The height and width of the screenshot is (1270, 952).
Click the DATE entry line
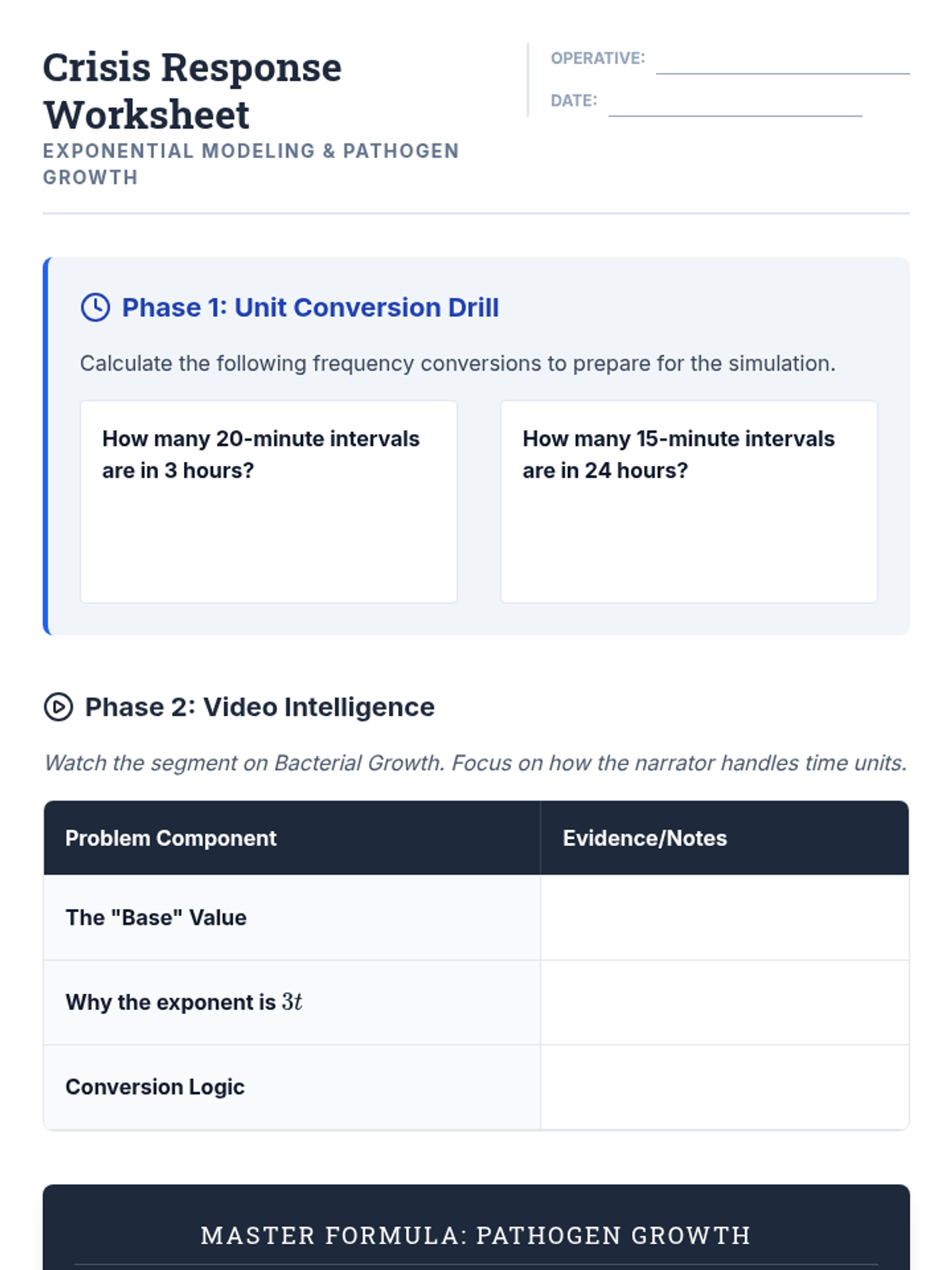[735, 104]
